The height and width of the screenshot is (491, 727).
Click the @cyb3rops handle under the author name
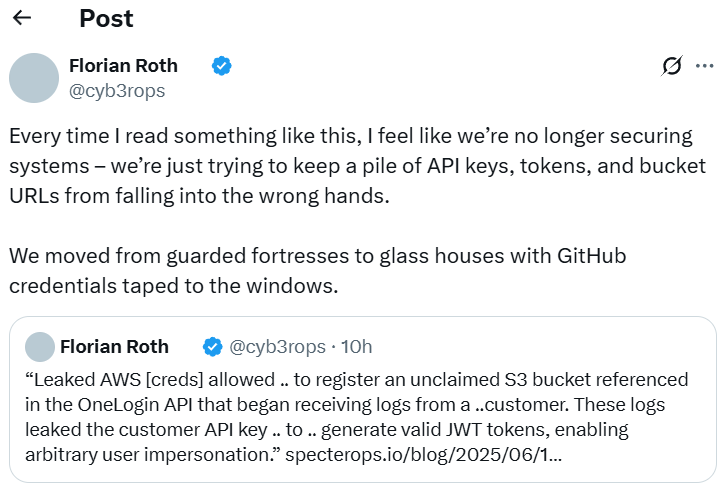point(117,91)
